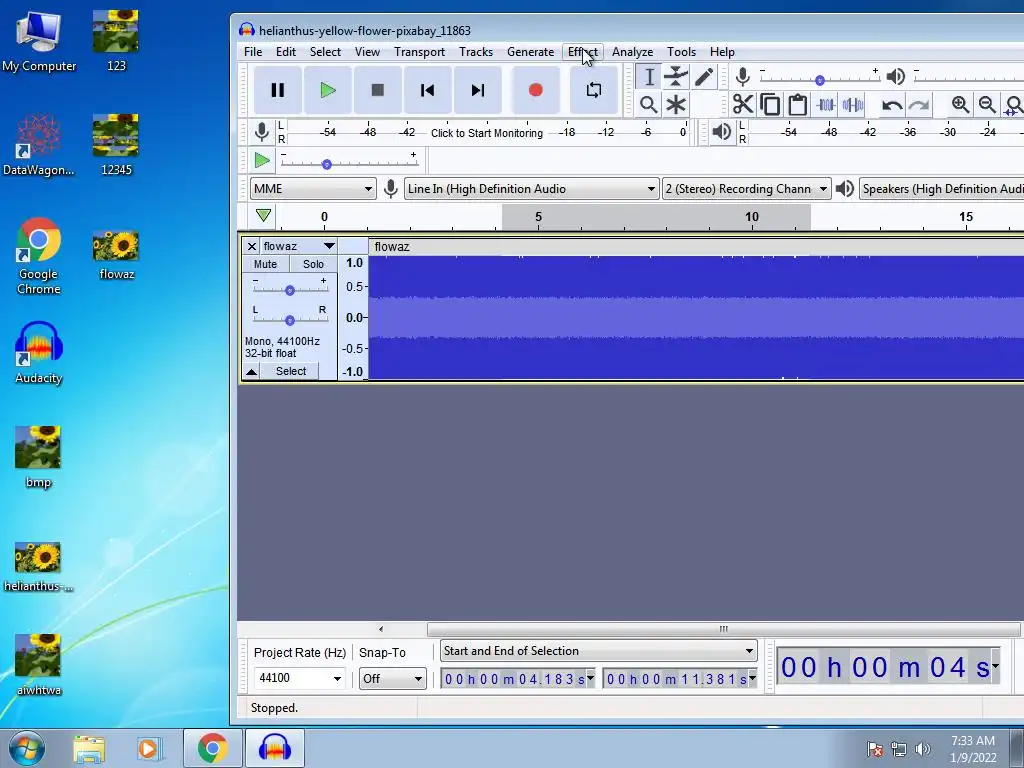Skip to start of the track
This screenshot has height=768, width=1024.
click(427, 90)
